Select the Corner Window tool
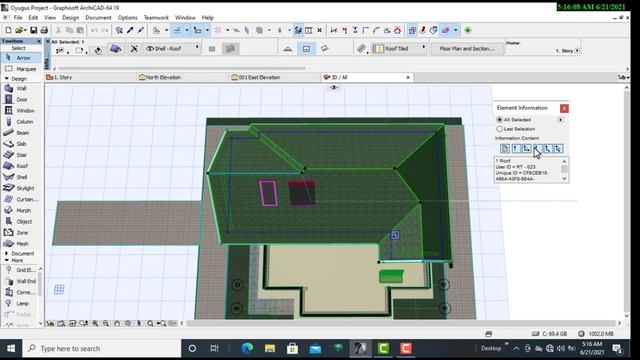This screenshot has height=360, width=640. (20, 292)
